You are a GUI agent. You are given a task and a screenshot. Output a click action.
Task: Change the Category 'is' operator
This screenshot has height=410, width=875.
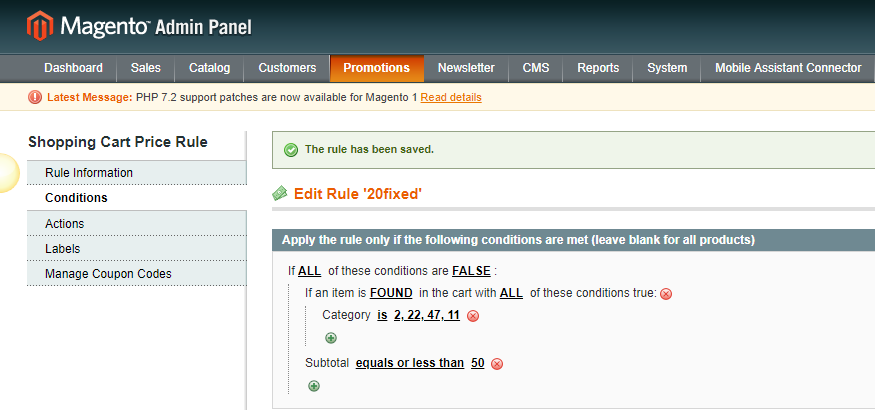pyautogui.click(x=382, y=315)
